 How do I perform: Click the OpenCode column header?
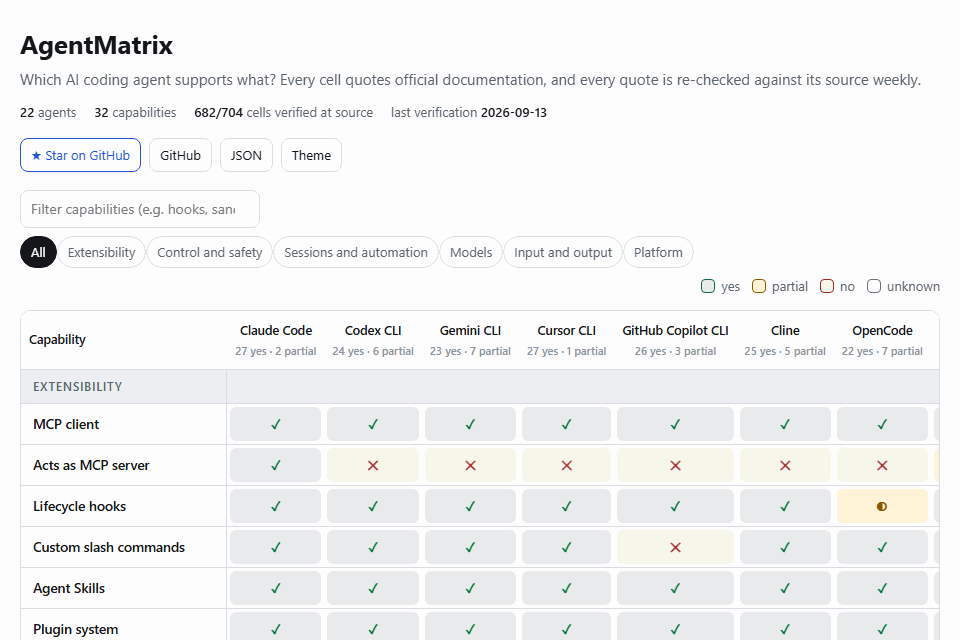coord(882,340)
